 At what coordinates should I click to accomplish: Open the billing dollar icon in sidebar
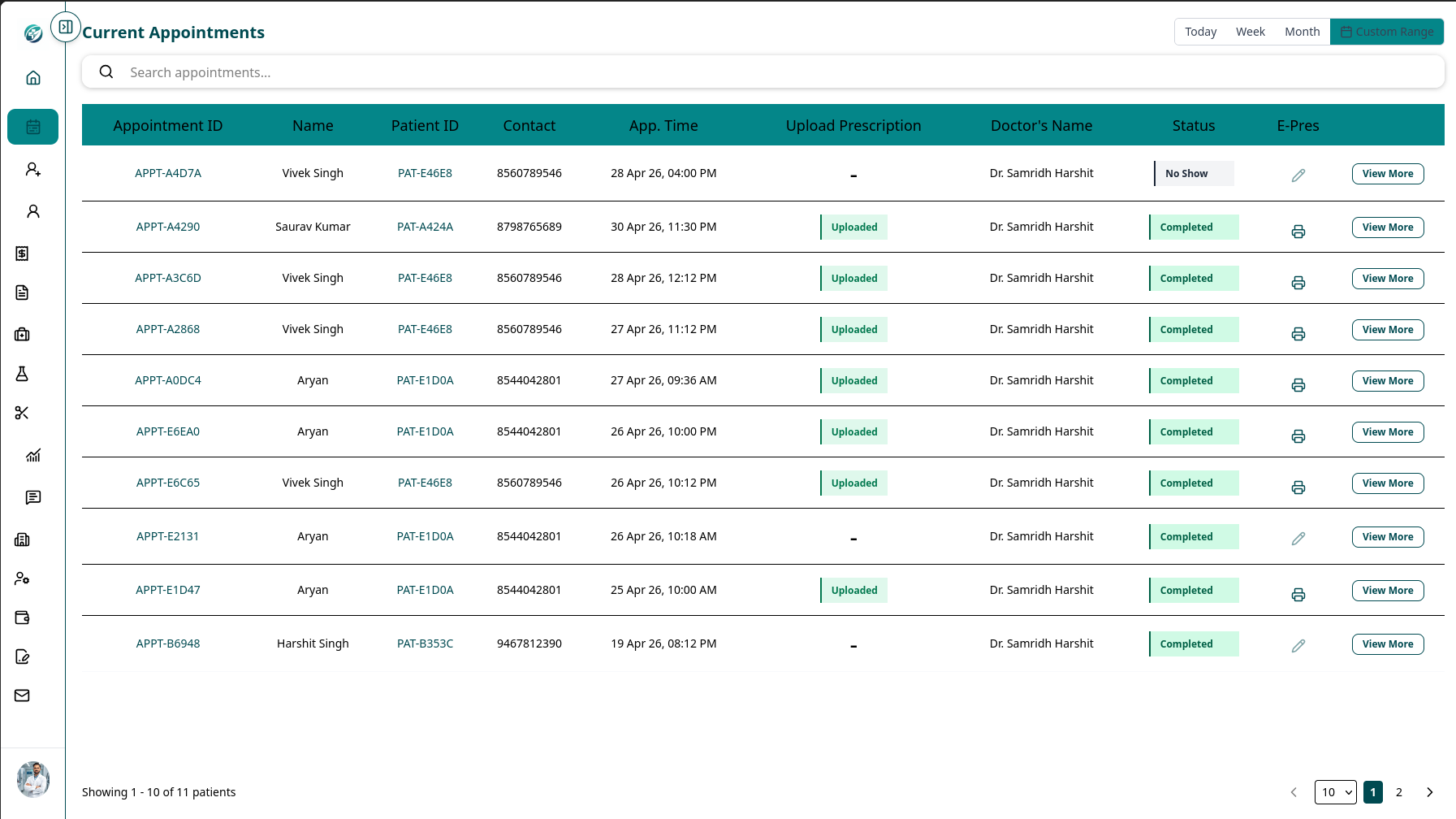22,253
